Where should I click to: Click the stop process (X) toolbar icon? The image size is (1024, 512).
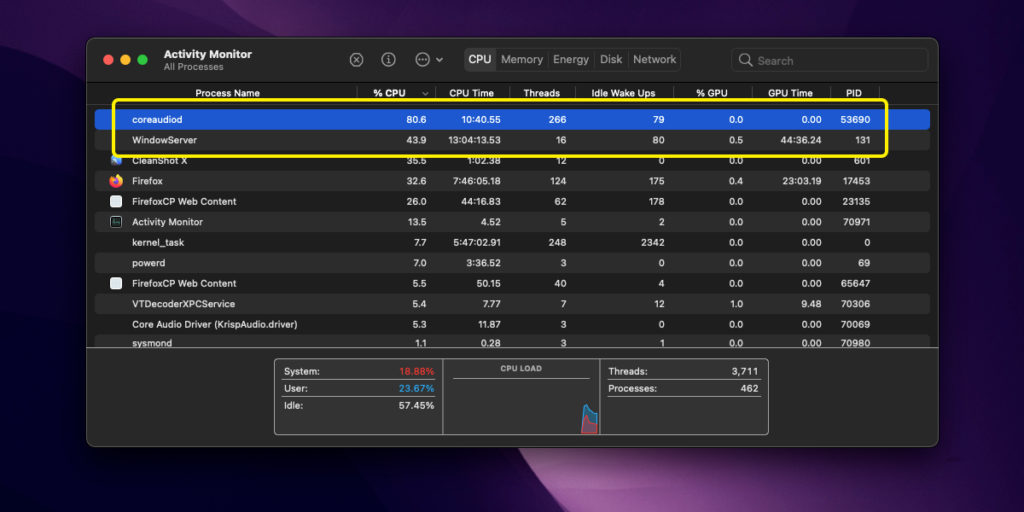pos(356,60)
